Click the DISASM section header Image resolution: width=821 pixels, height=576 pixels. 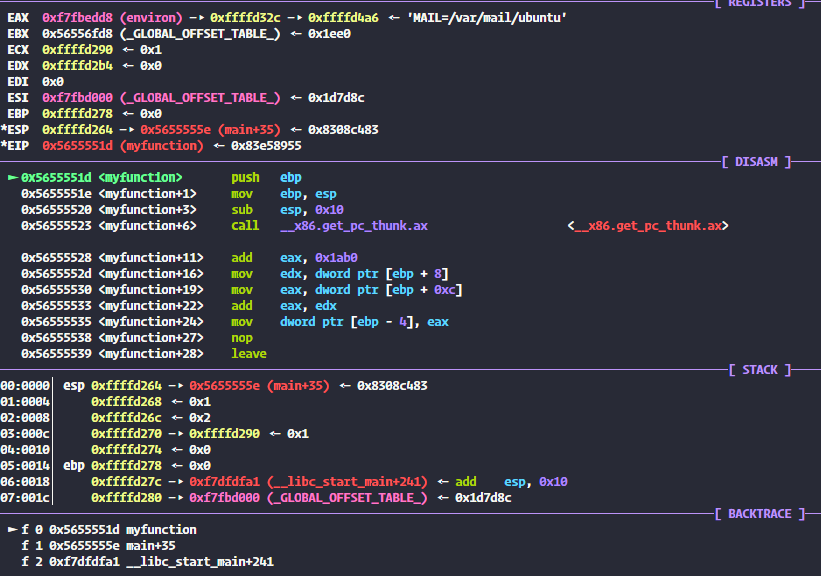(x=756, y=162)
